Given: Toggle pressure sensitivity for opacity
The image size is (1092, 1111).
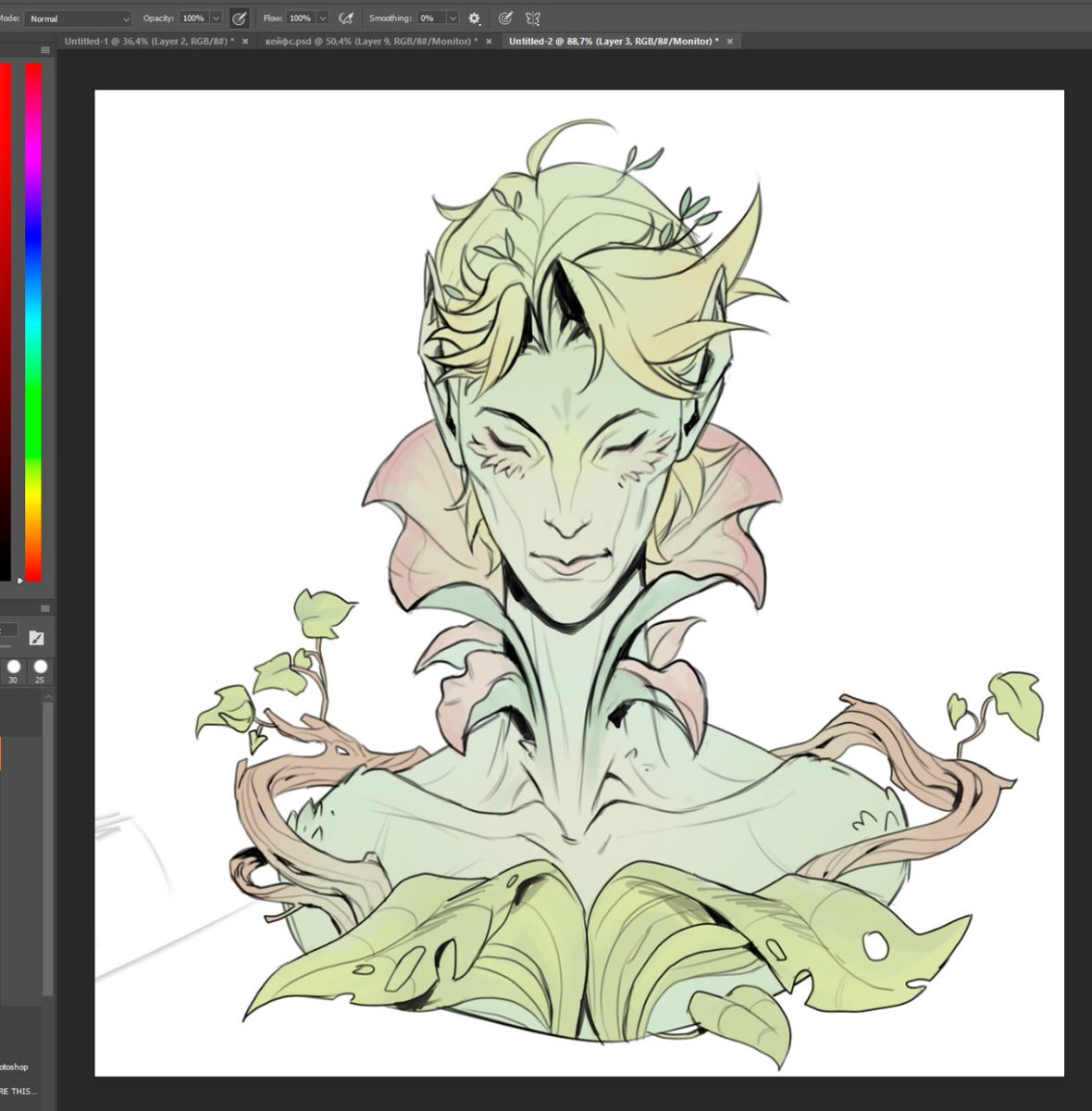Looking at the screenshot, I should [x=239, y=18].
